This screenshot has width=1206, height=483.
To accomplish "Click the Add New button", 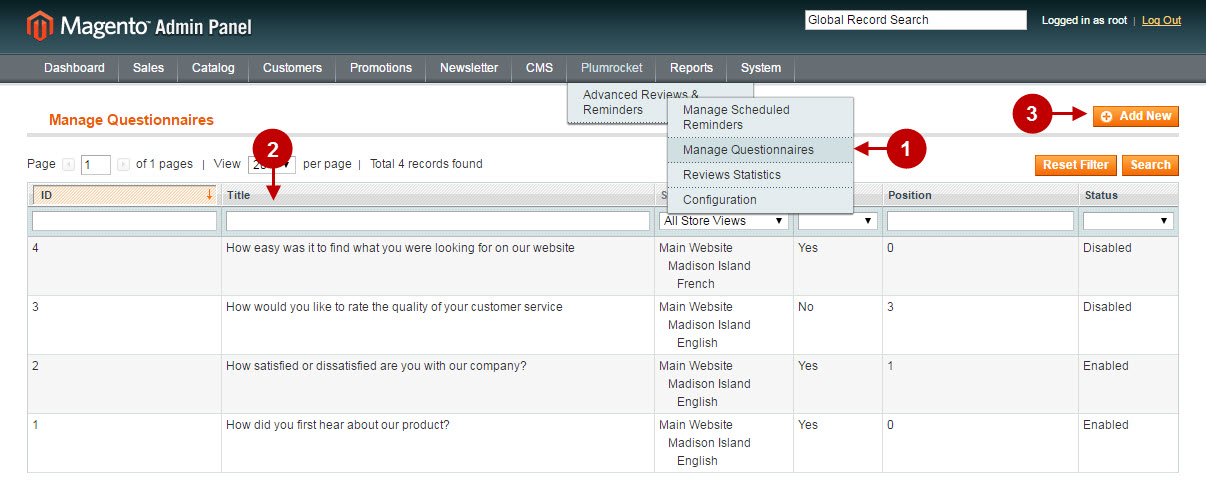I will (1135, 116).
